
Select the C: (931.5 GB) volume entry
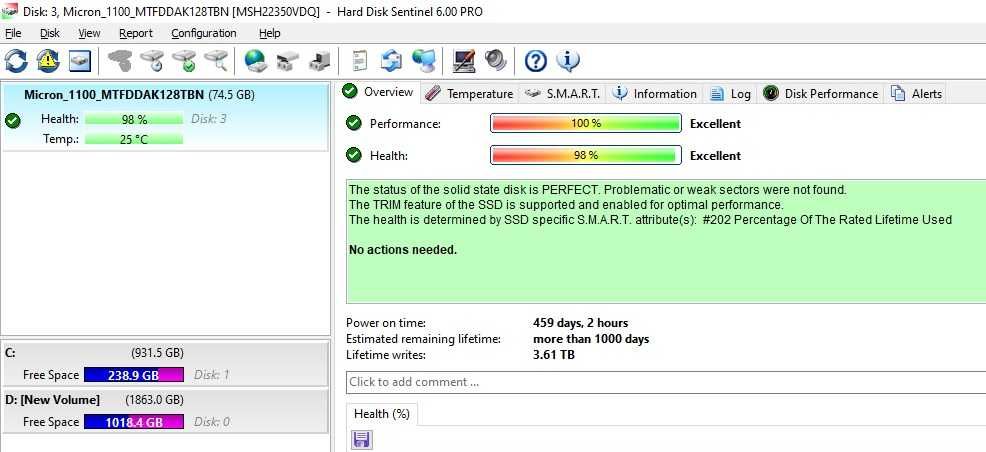point(165,363)
